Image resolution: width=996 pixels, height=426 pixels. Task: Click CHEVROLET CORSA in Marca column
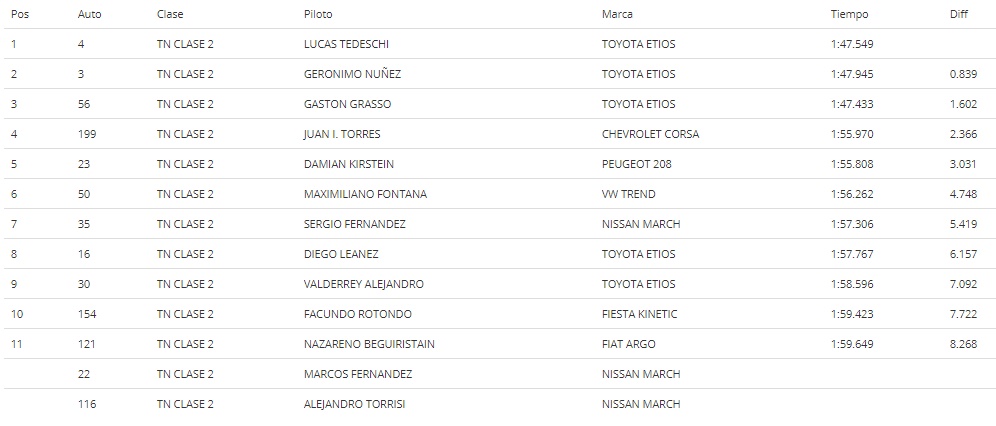pos(650,135)
